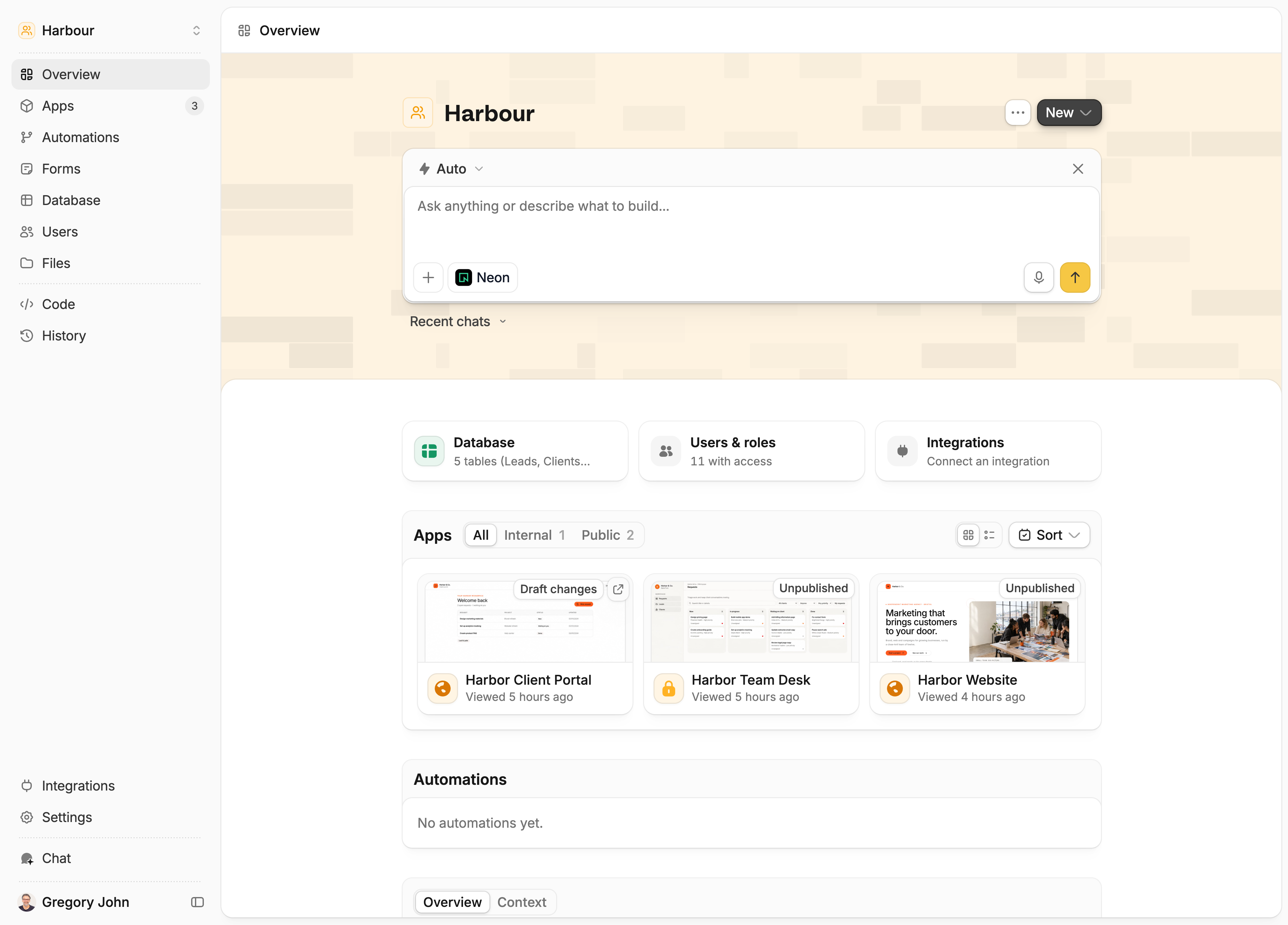The height and width of the screenshot is (925, 1288).
Task: Open Files in the sidebar
Action: [x=110, y=263]
